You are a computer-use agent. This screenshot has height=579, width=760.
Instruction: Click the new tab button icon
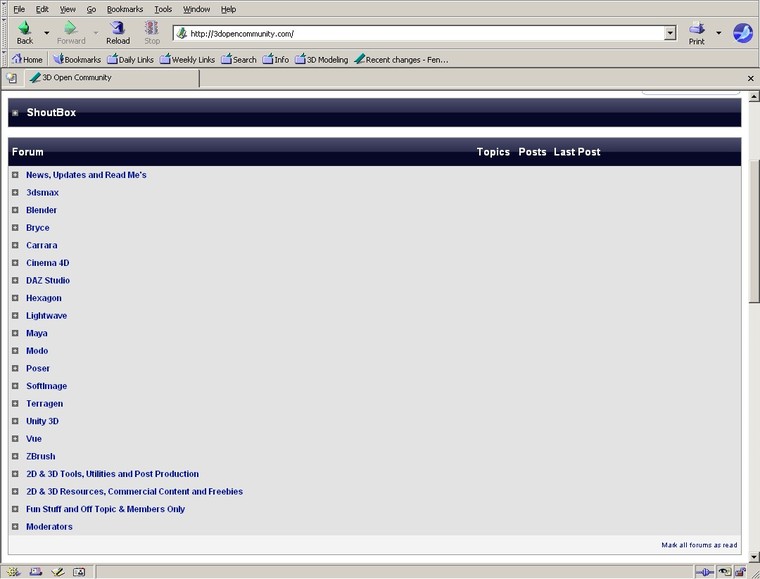tap(12, 78)
